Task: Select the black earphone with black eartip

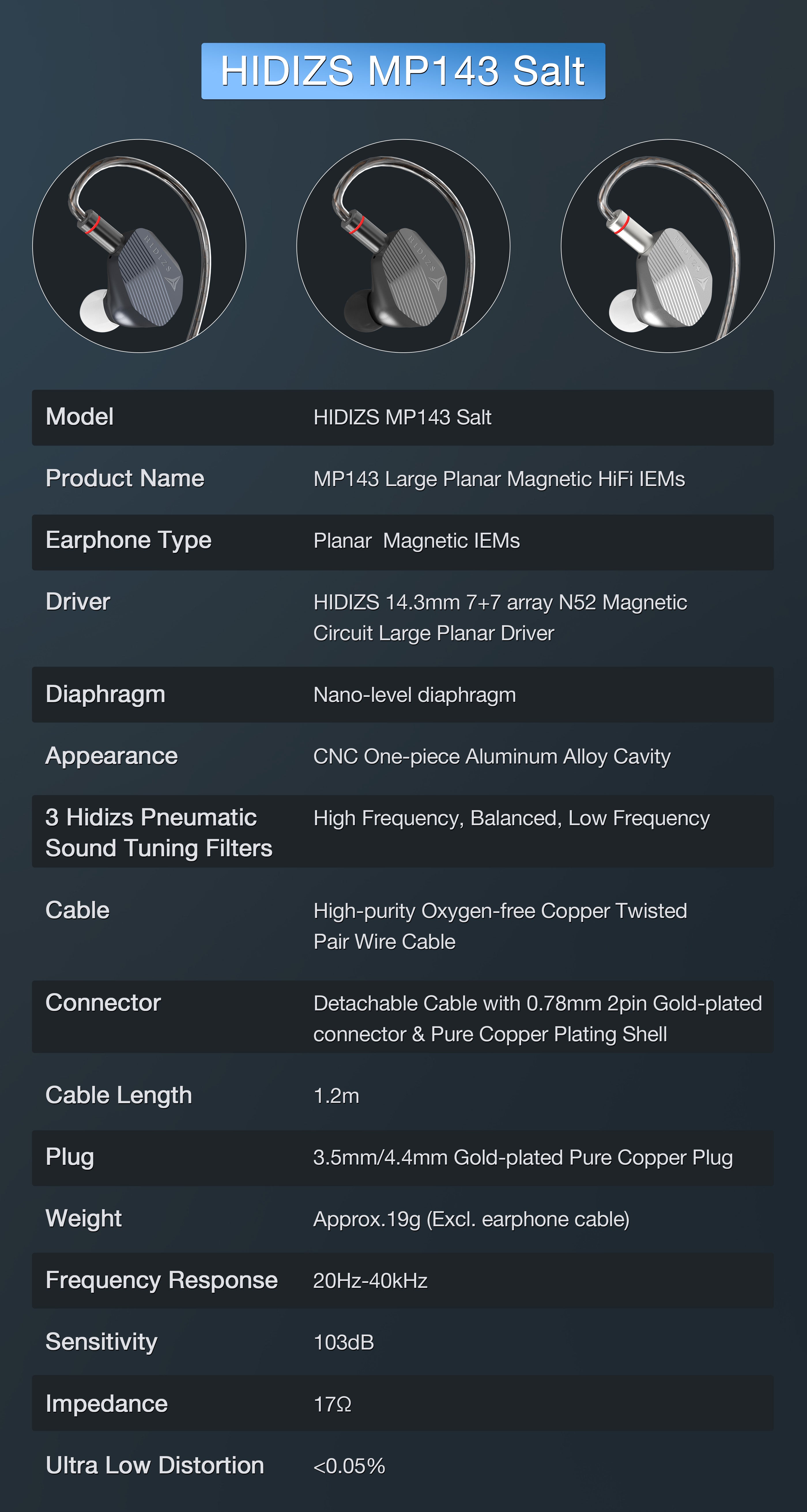Action: pos(403,246)
